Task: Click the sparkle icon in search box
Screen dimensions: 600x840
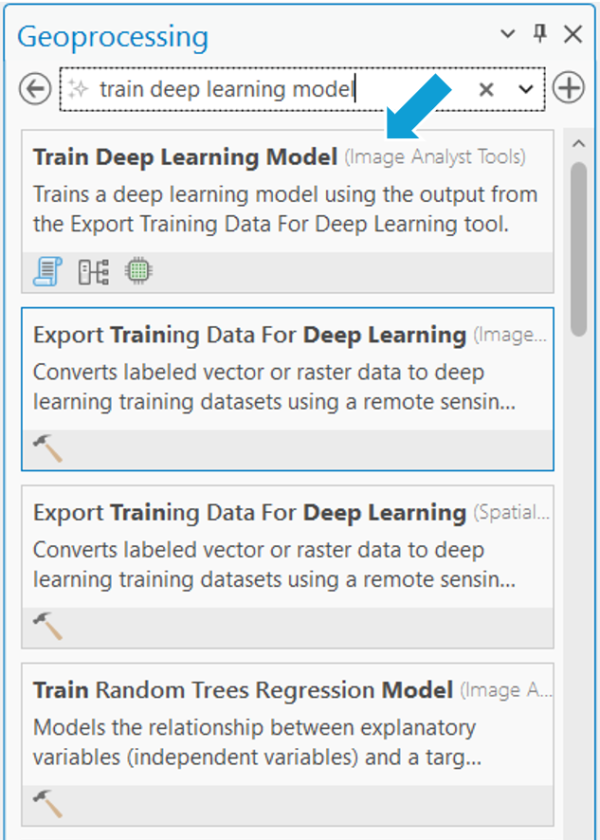Action: 79,89
